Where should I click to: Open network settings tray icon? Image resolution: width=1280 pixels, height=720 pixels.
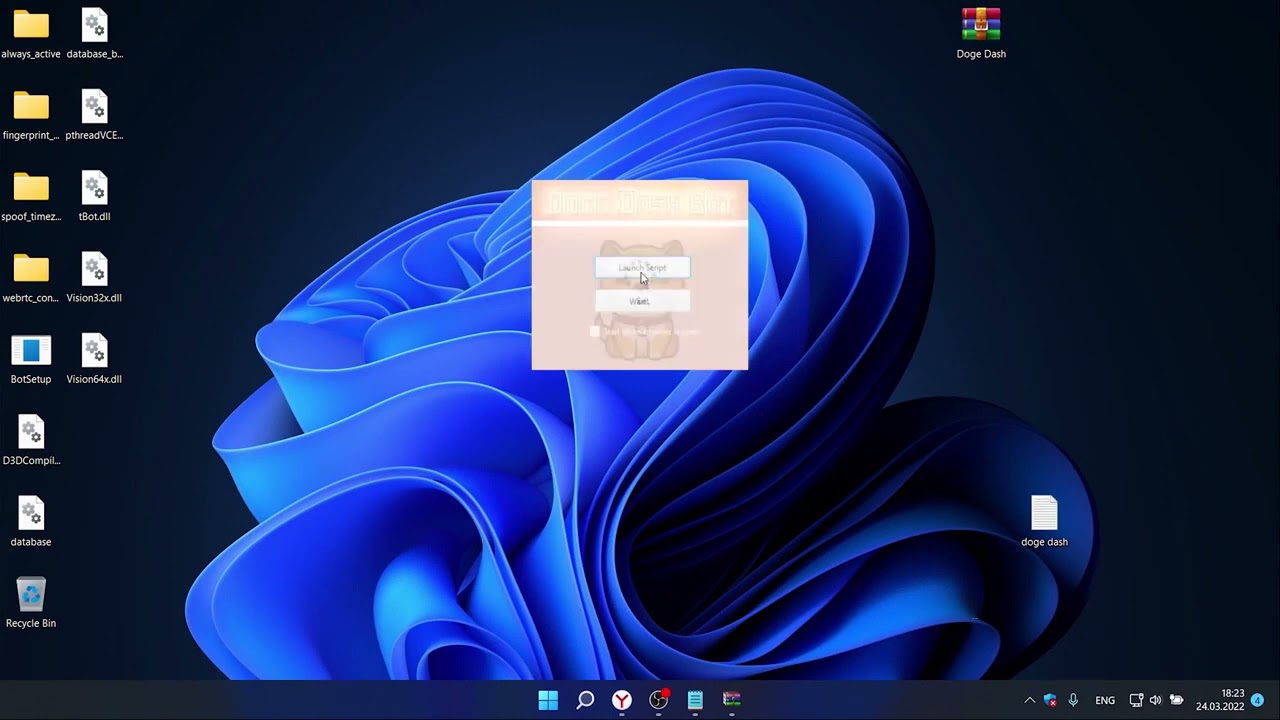pos(1136,700)
